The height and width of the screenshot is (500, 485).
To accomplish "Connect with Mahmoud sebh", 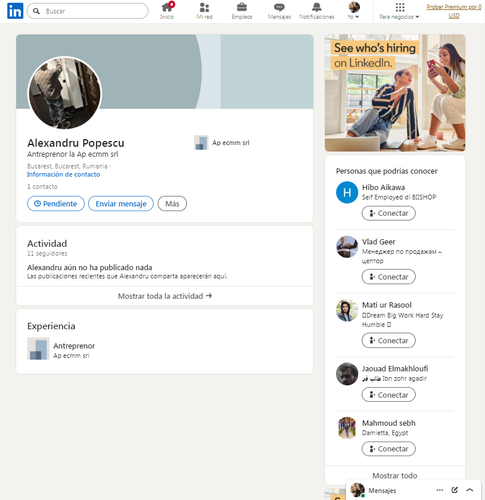I will pyautogui.click(x=389, y=449).
